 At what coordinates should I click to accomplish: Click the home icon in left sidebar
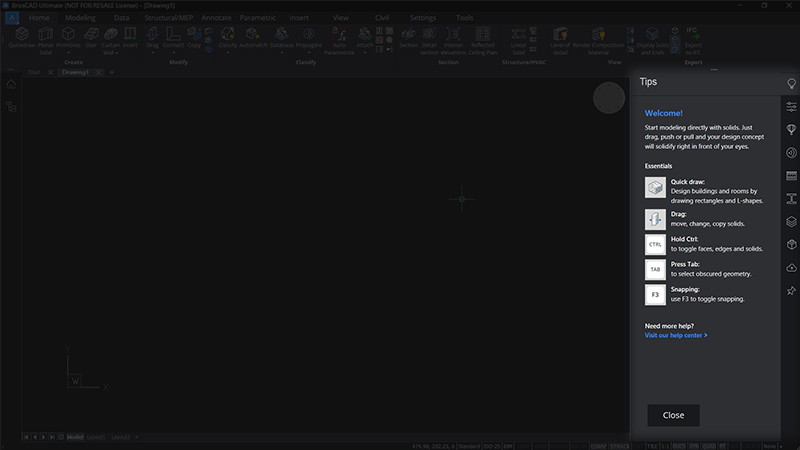click(x=11, y=84)
